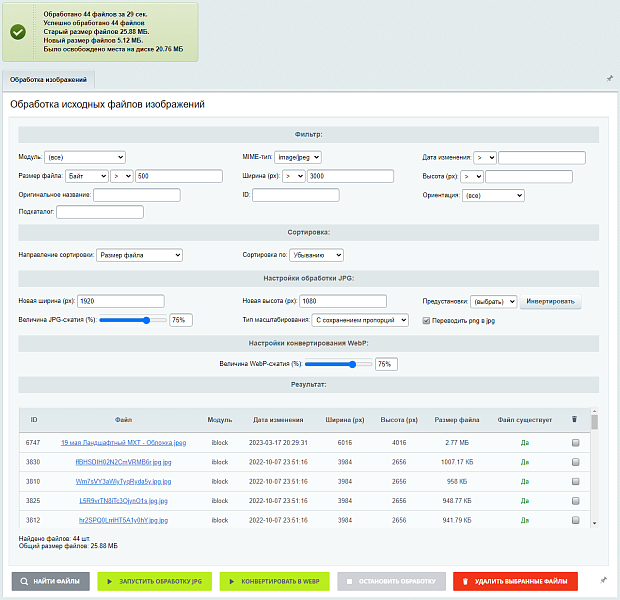Click the pin icon next to bottom buttons
The height and width of the screenshot is (600, 620).
click(x=602, y=580)
